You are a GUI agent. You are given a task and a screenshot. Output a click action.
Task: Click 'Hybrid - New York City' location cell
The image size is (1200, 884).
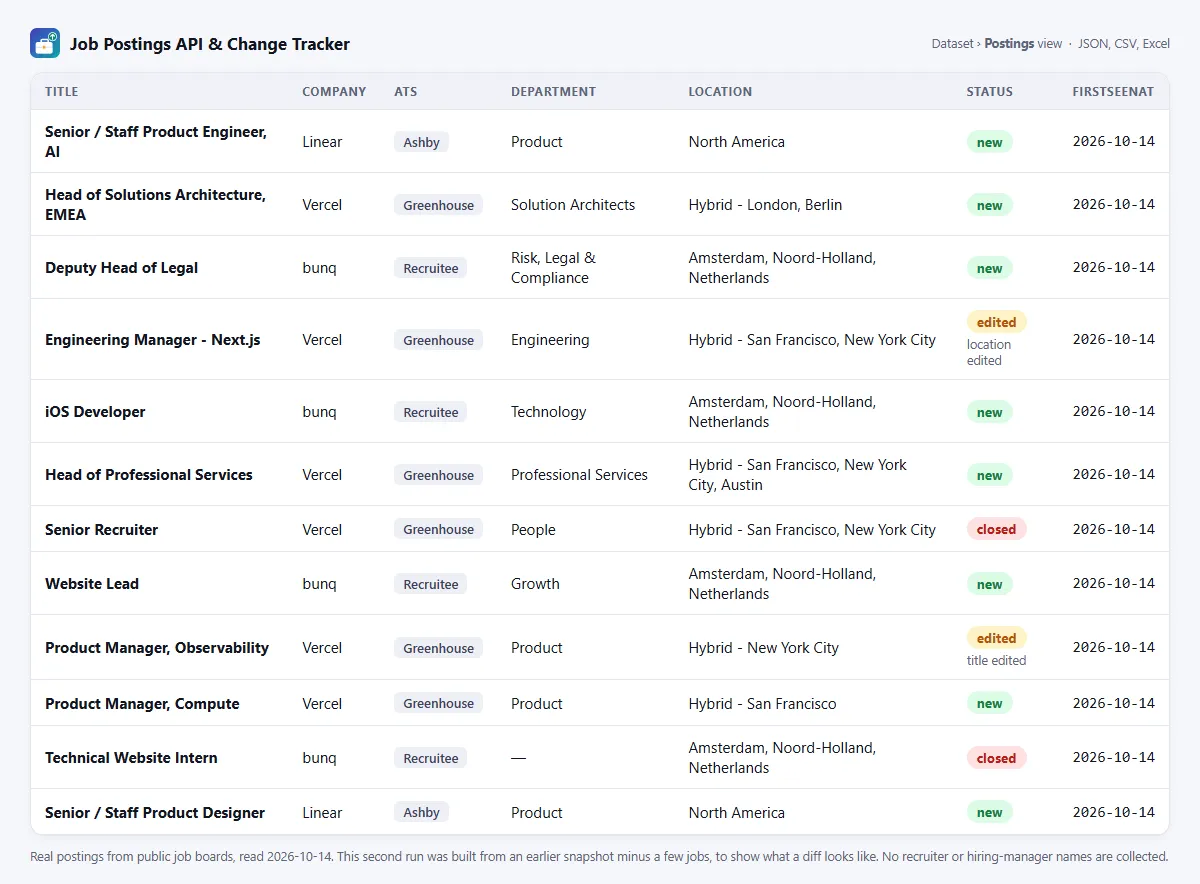pos(763,648)
